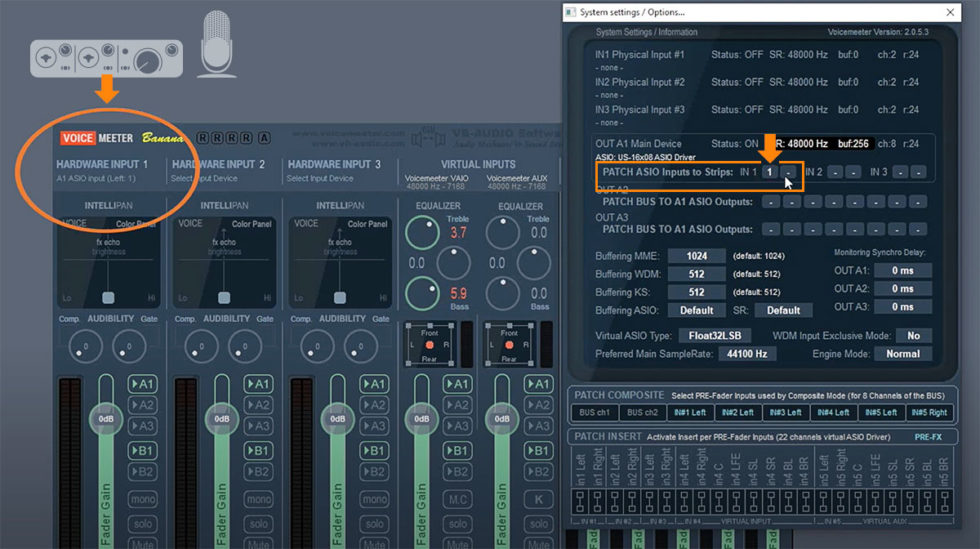980x549 pixels.
Task: Enable mono on Hardware Input 2 strip
Action: [x=258, y=499]
